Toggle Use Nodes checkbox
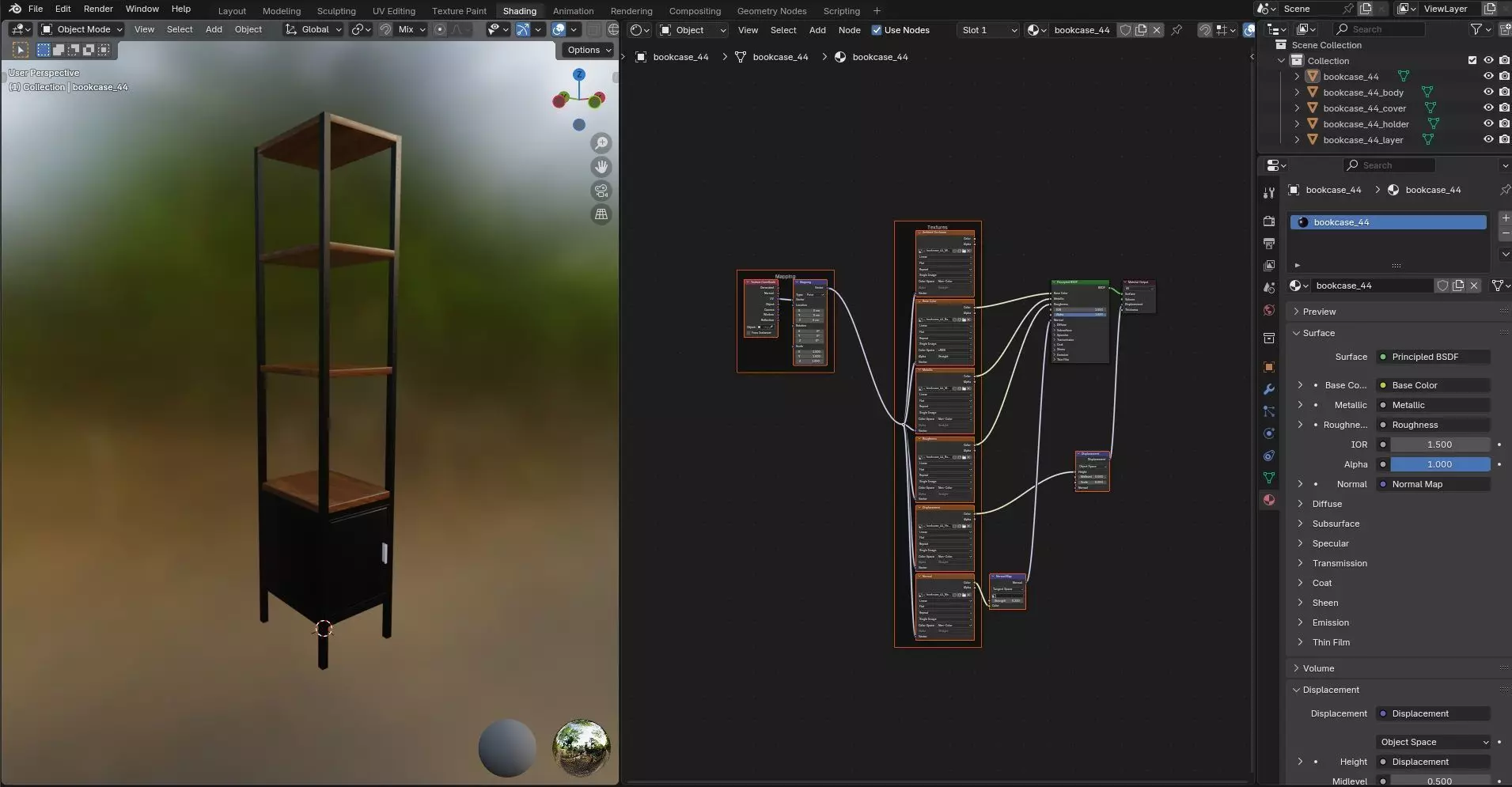 (877, 30)
